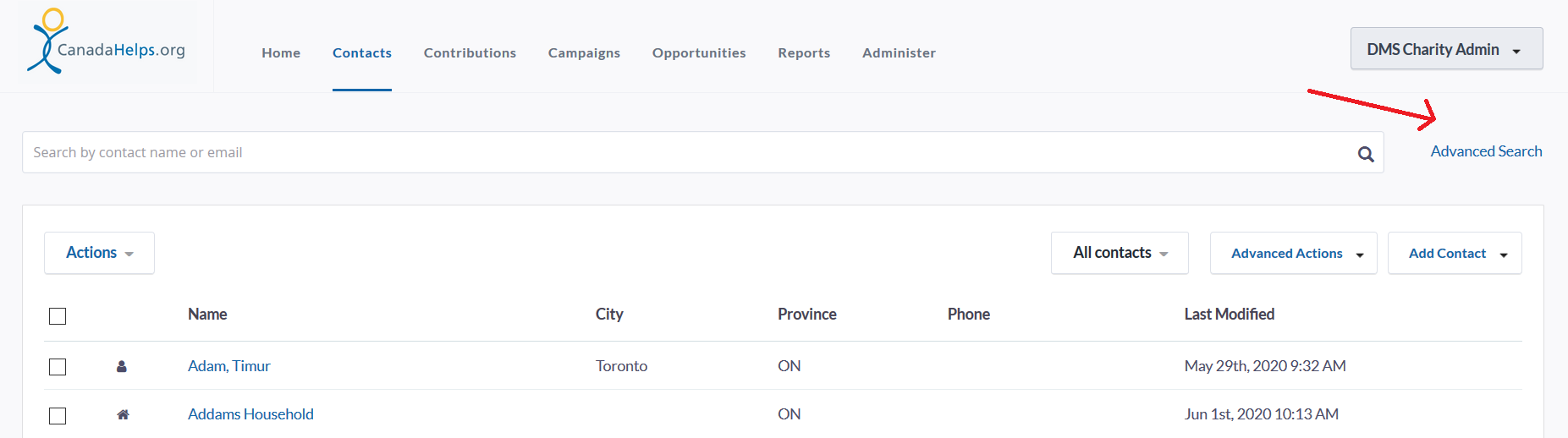
Task: Click the magnifying glass search icon
Action: [1366, 154]
